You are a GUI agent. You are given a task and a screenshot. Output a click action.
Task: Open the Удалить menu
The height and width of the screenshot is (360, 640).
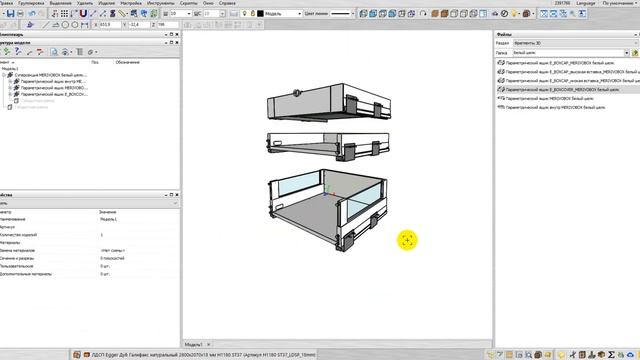point(85,3)
